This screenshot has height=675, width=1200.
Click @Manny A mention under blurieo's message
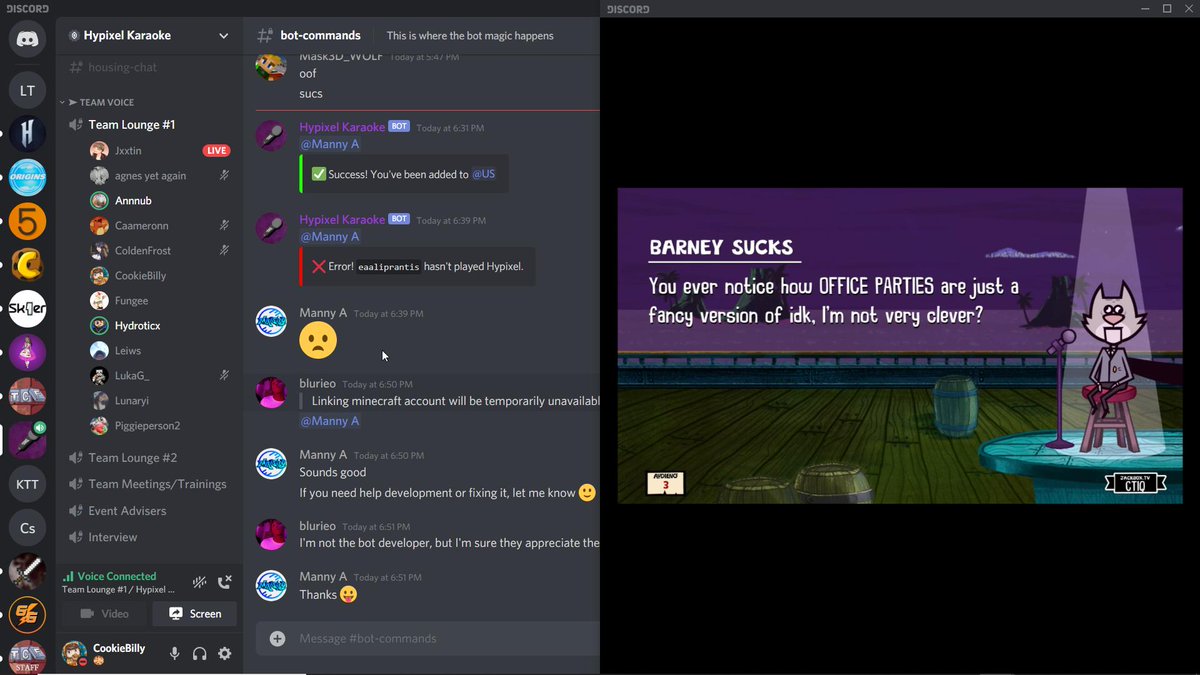(x=330, y=421)
